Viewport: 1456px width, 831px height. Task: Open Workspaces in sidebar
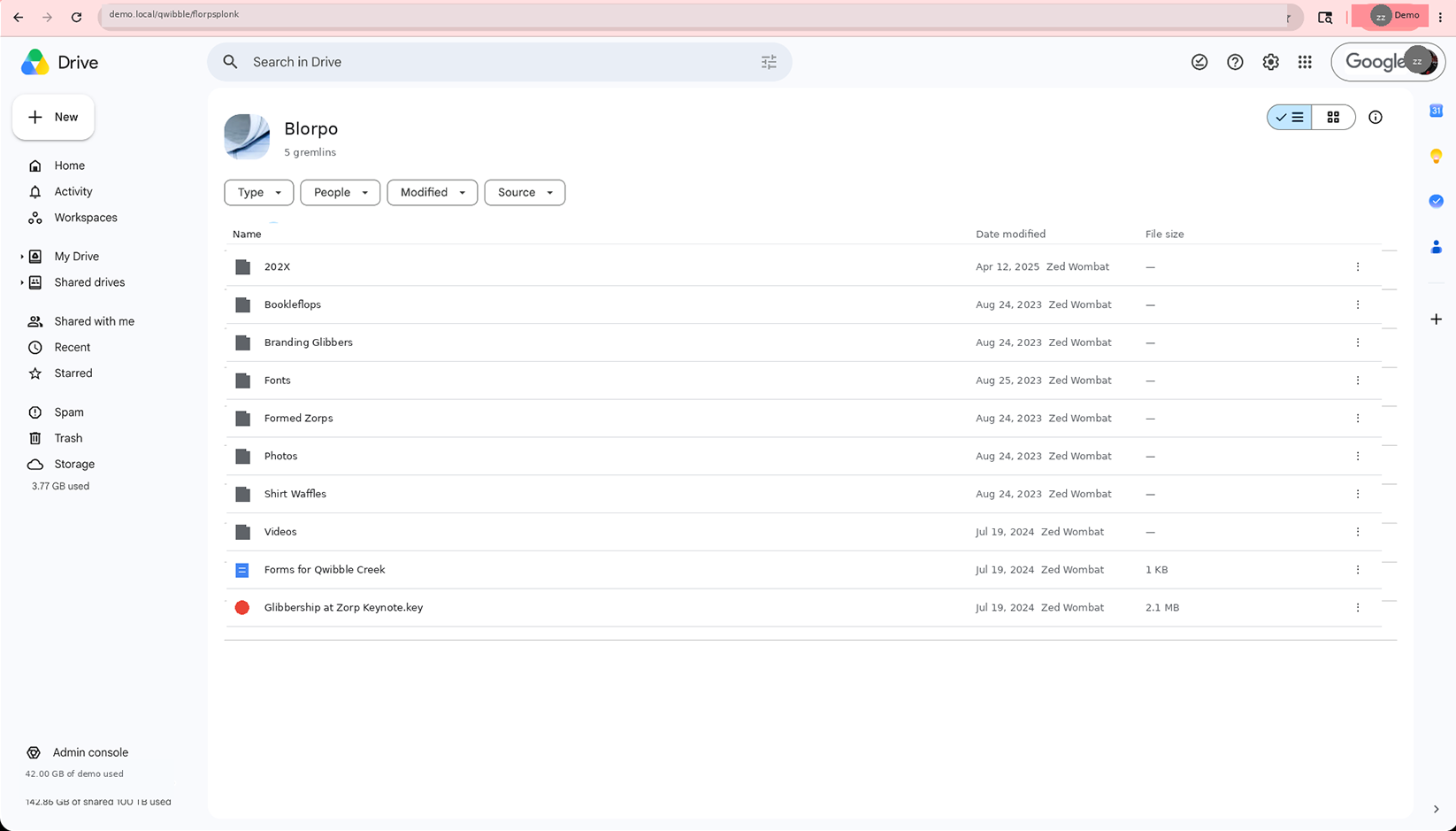tap(85, 218)
